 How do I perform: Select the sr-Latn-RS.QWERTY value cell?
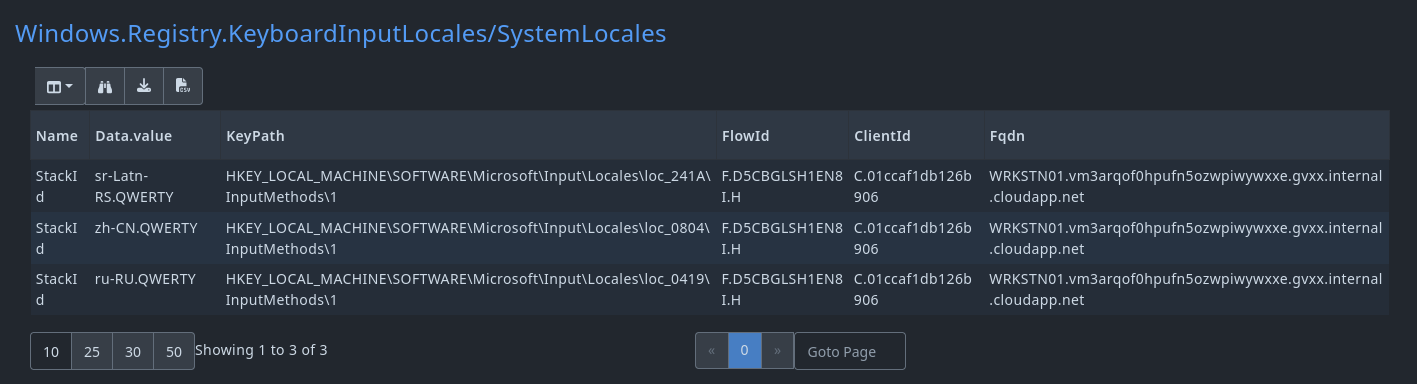[x=155, y=186]
